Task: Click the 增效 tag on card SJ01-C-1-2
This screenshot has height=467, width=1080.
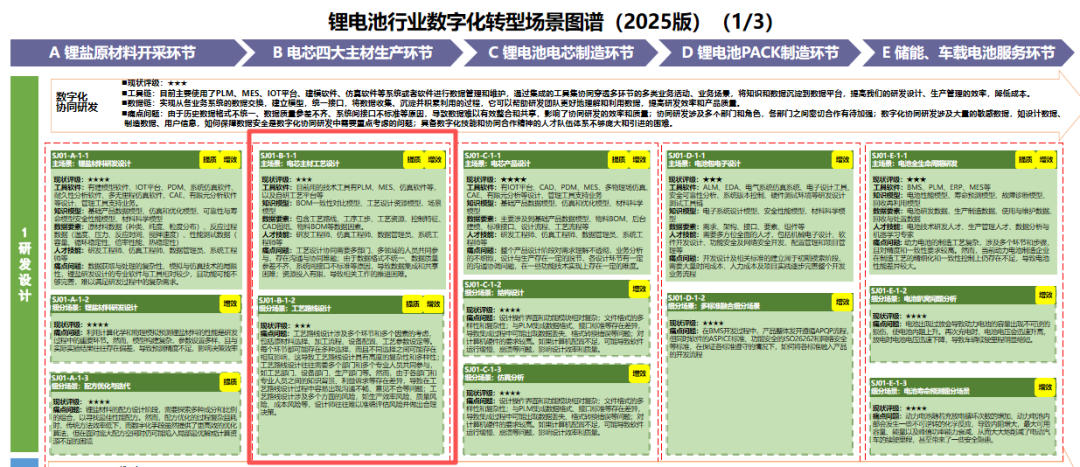Action: (641, 288)
